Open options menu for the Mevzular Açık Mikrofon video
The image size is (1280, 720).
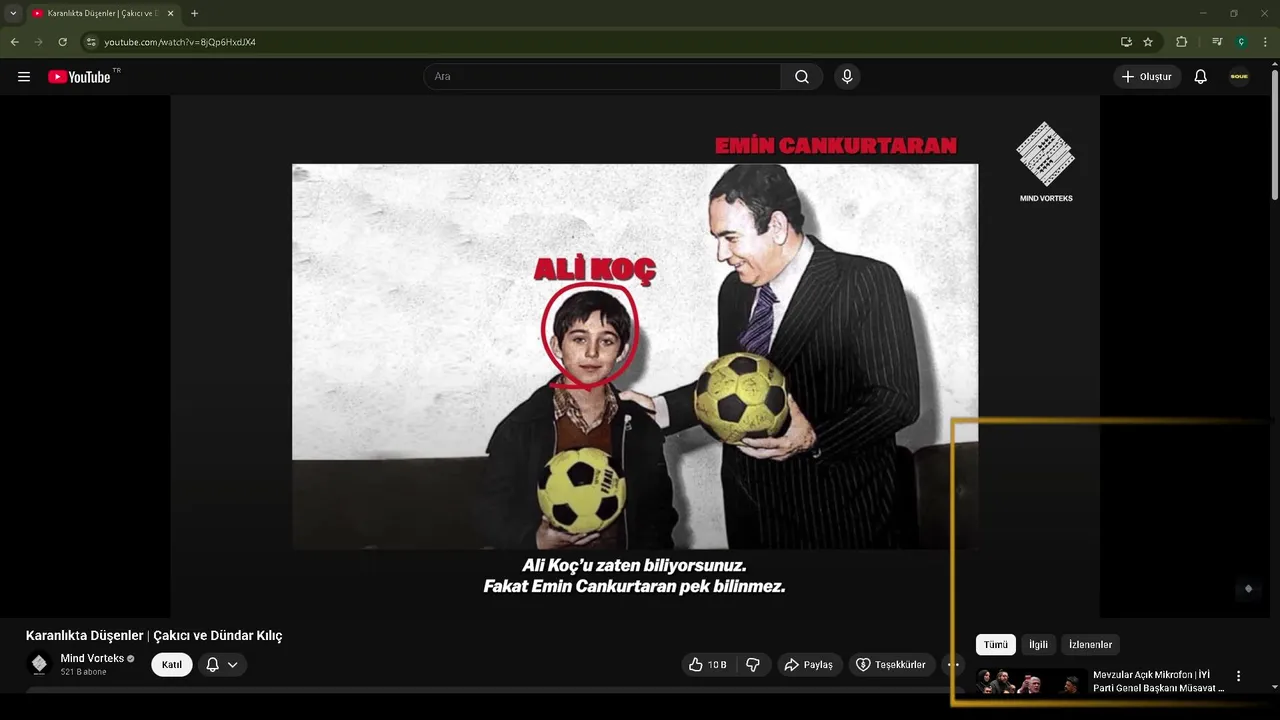click(x=1238, y=676)
